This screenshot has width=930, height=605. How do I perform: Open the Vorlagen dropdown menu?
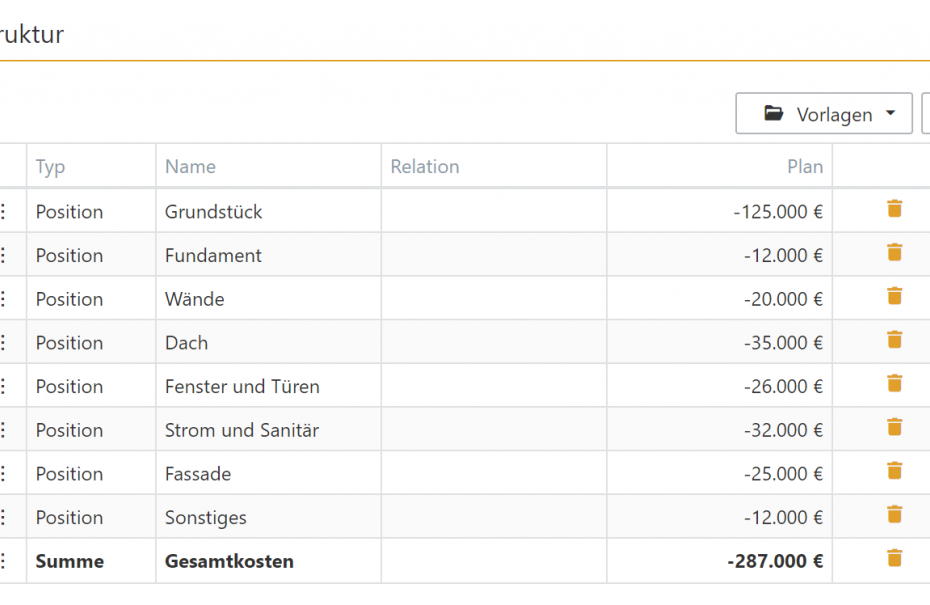(824, 113)
